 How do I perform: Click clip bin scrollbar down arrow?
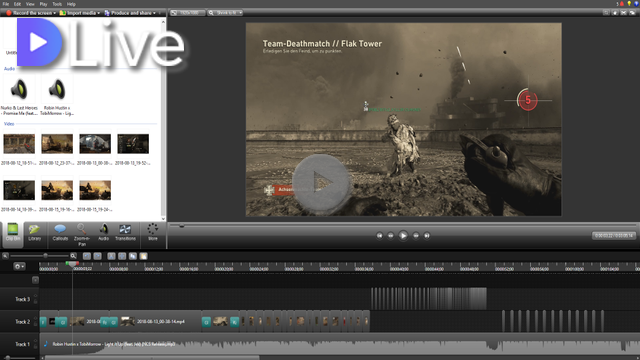point(163,219)
